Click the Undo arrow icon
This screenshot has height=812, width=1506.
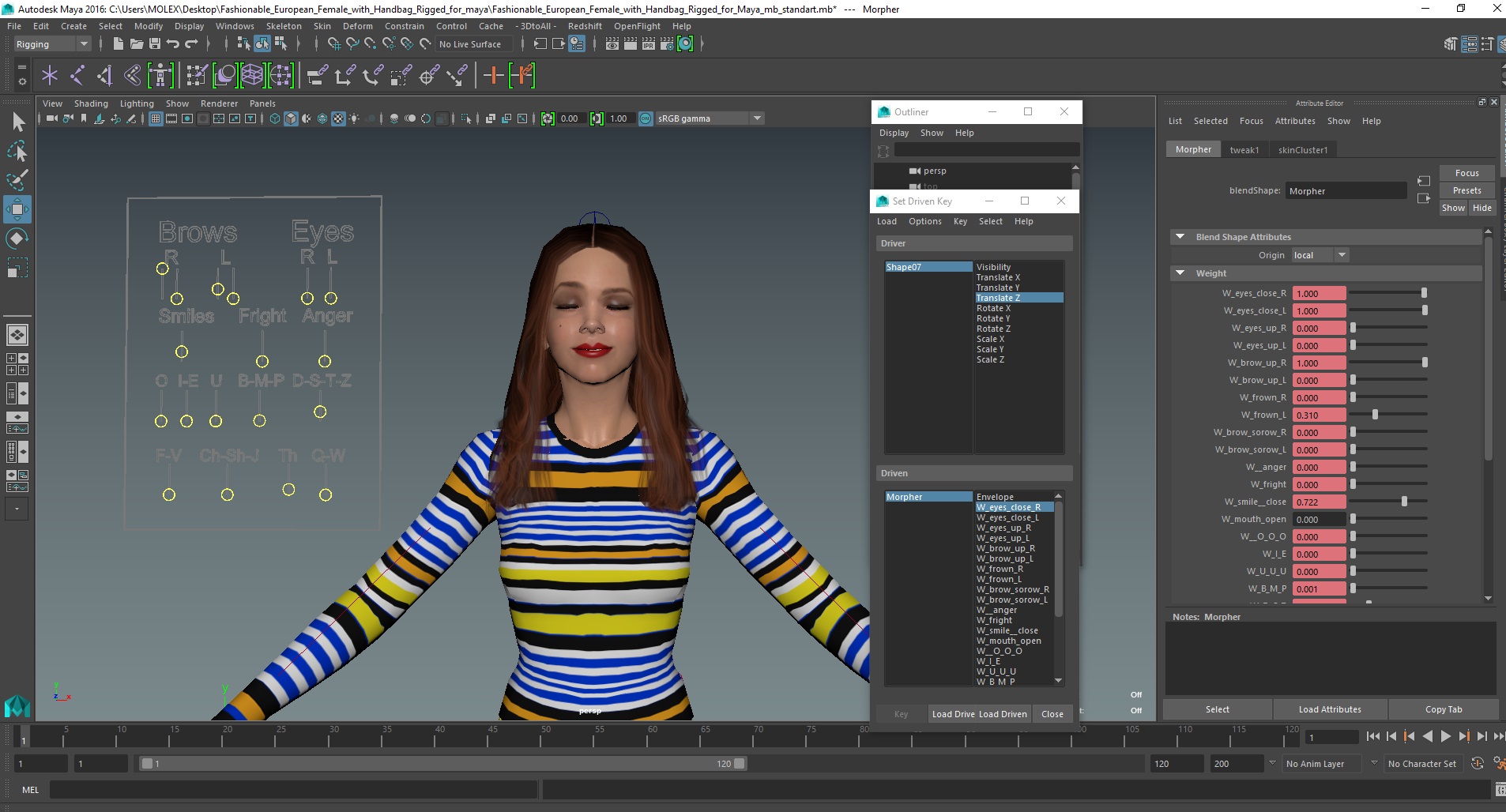[x=173, y=43]
